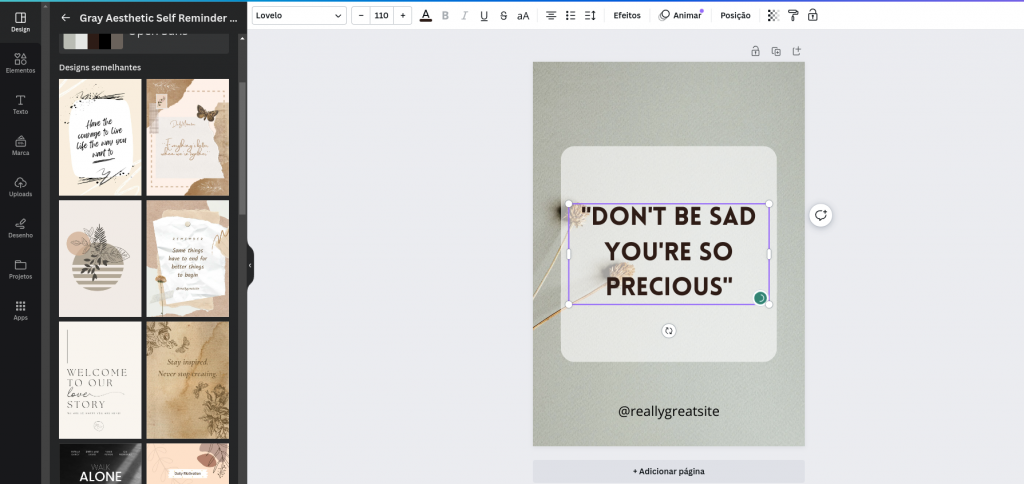Open the Apps panel
This screenshot has height=484, width=1024.
pos(20,309)
